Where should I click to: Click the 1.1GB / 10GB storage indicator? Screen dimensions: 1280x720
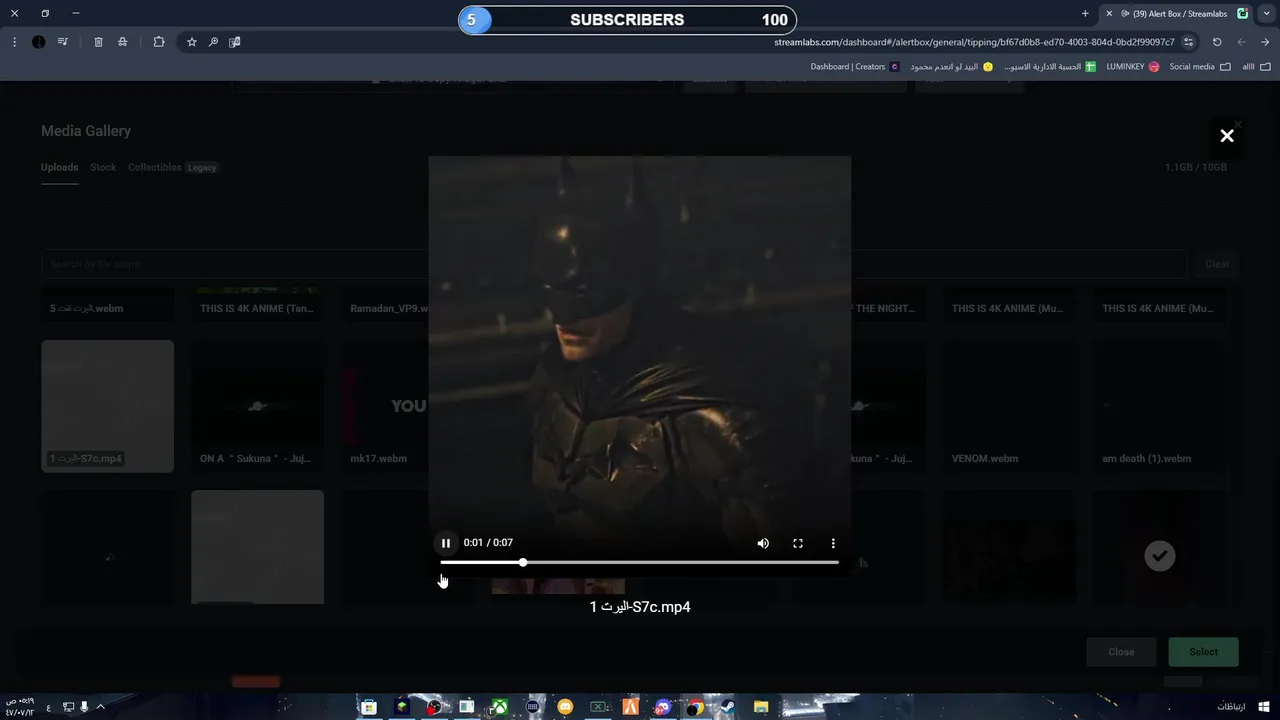click(x=1195, y=167)
